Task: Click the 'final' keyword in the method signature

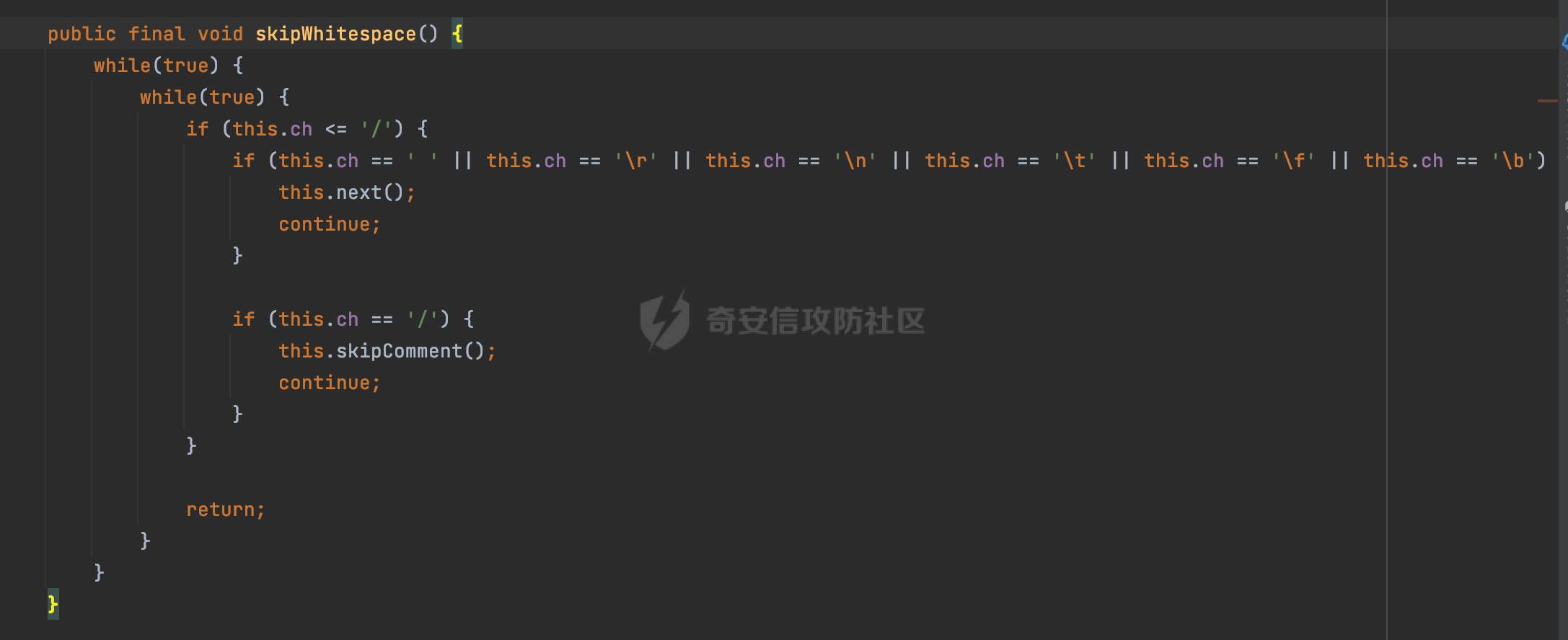Action: pos(157,34)
